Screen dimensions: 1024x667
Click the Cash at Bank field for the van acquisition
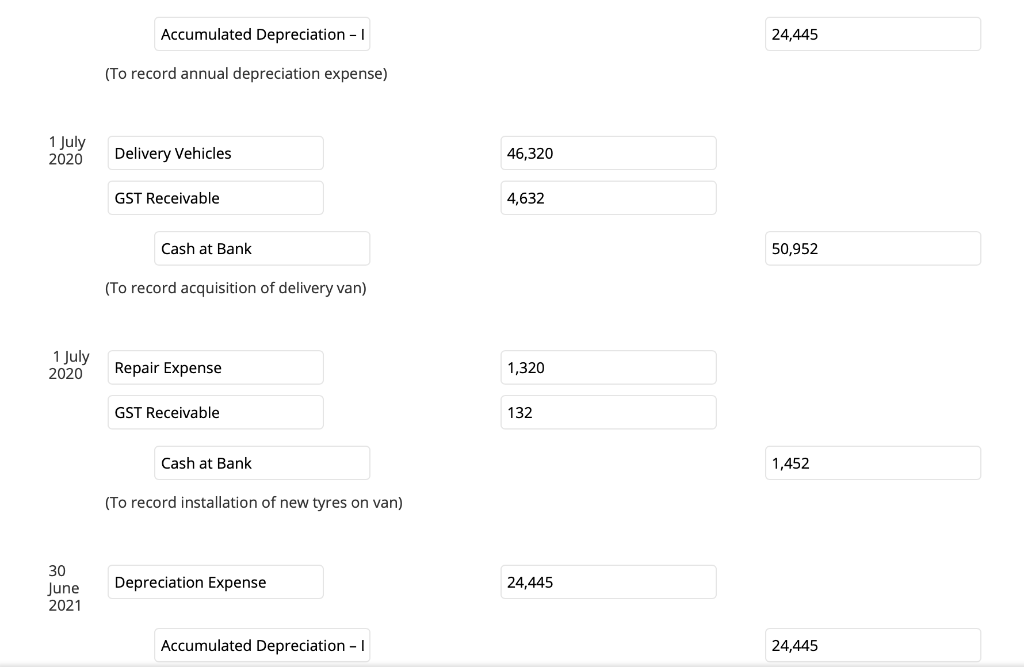point(262,248)
